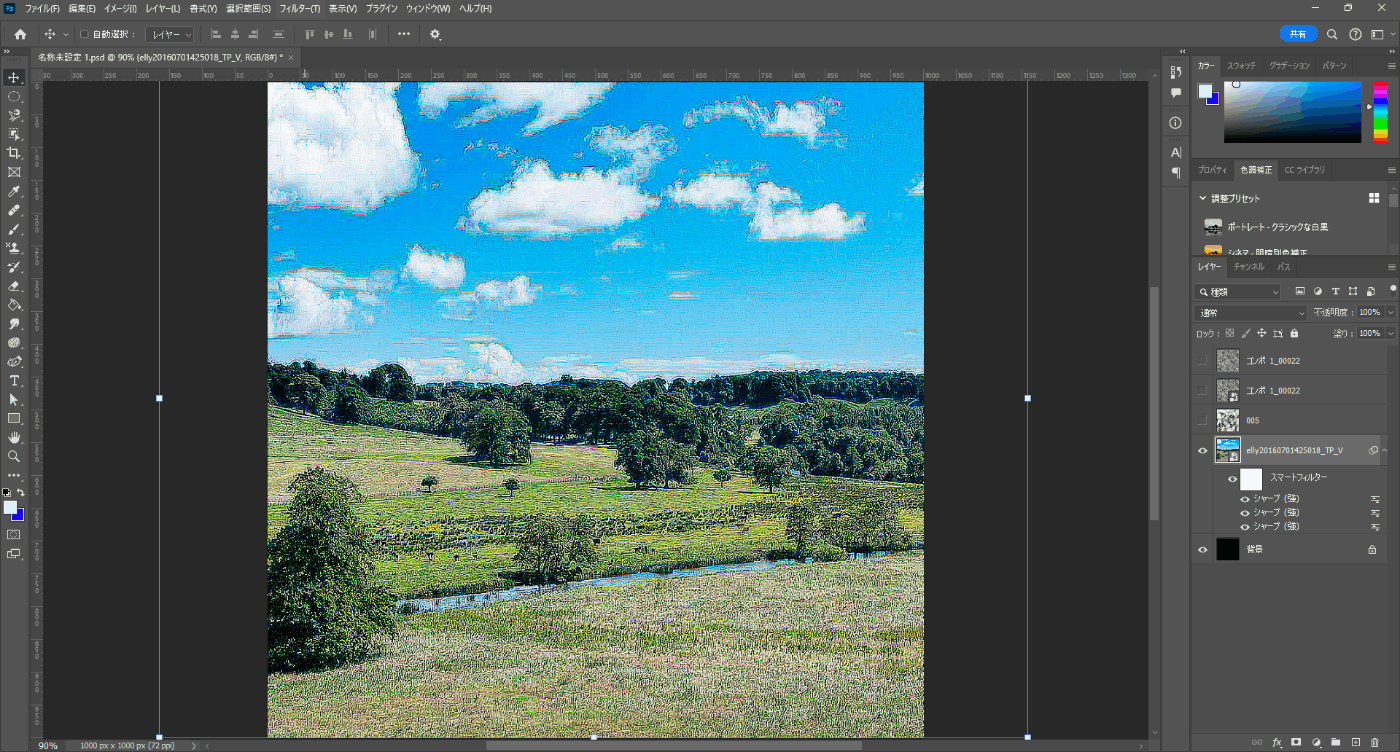Switch to the チャンネル tab

(1248, 267)
